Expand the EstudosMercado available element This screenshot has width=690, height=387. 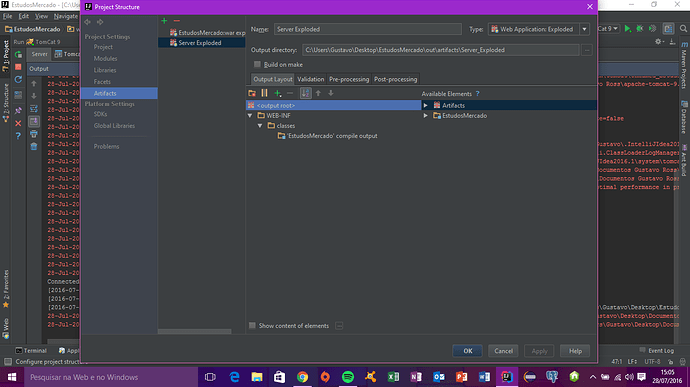426,116
